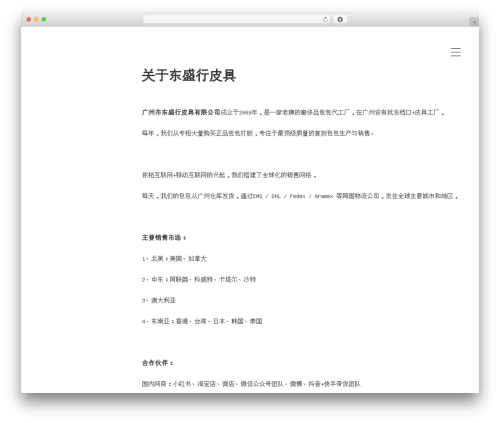The image size is (500, 423).
Task: Open a new tab with plus button
Action: click(474, 22)
